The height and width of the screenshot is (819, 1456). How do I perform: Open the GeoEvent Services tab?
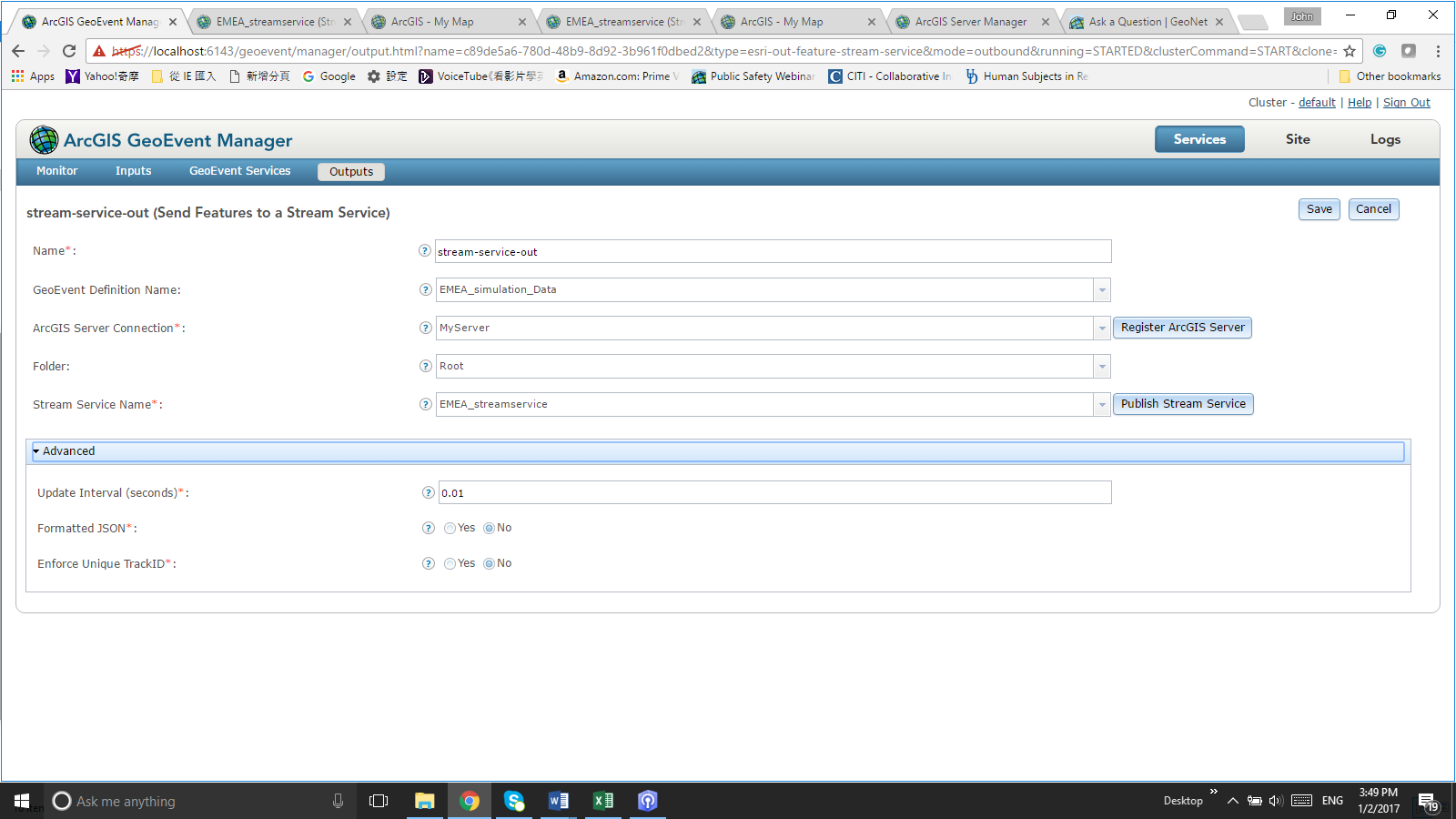240,171
